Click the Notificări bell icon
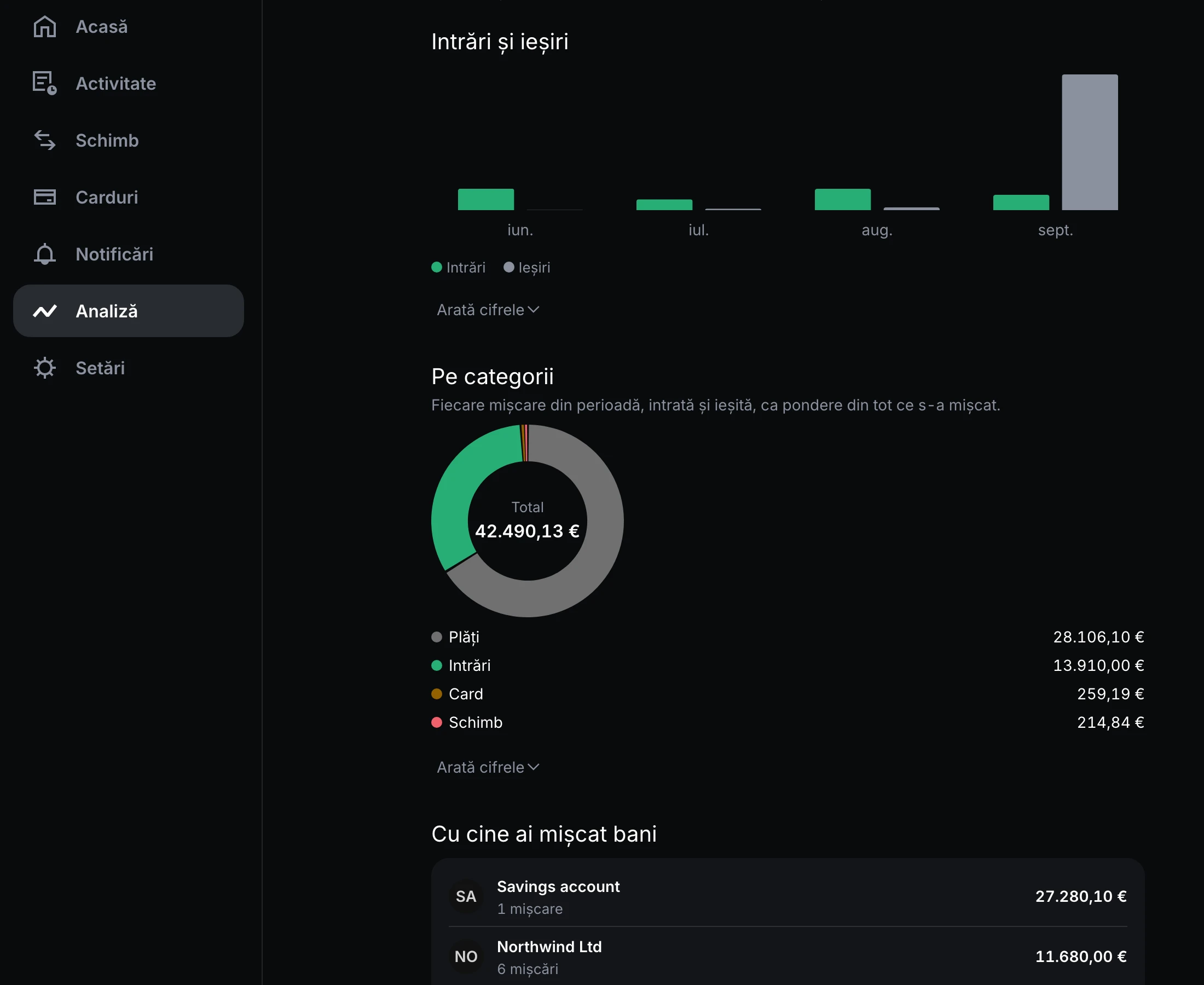1204x985 pixels. [45, 253]
